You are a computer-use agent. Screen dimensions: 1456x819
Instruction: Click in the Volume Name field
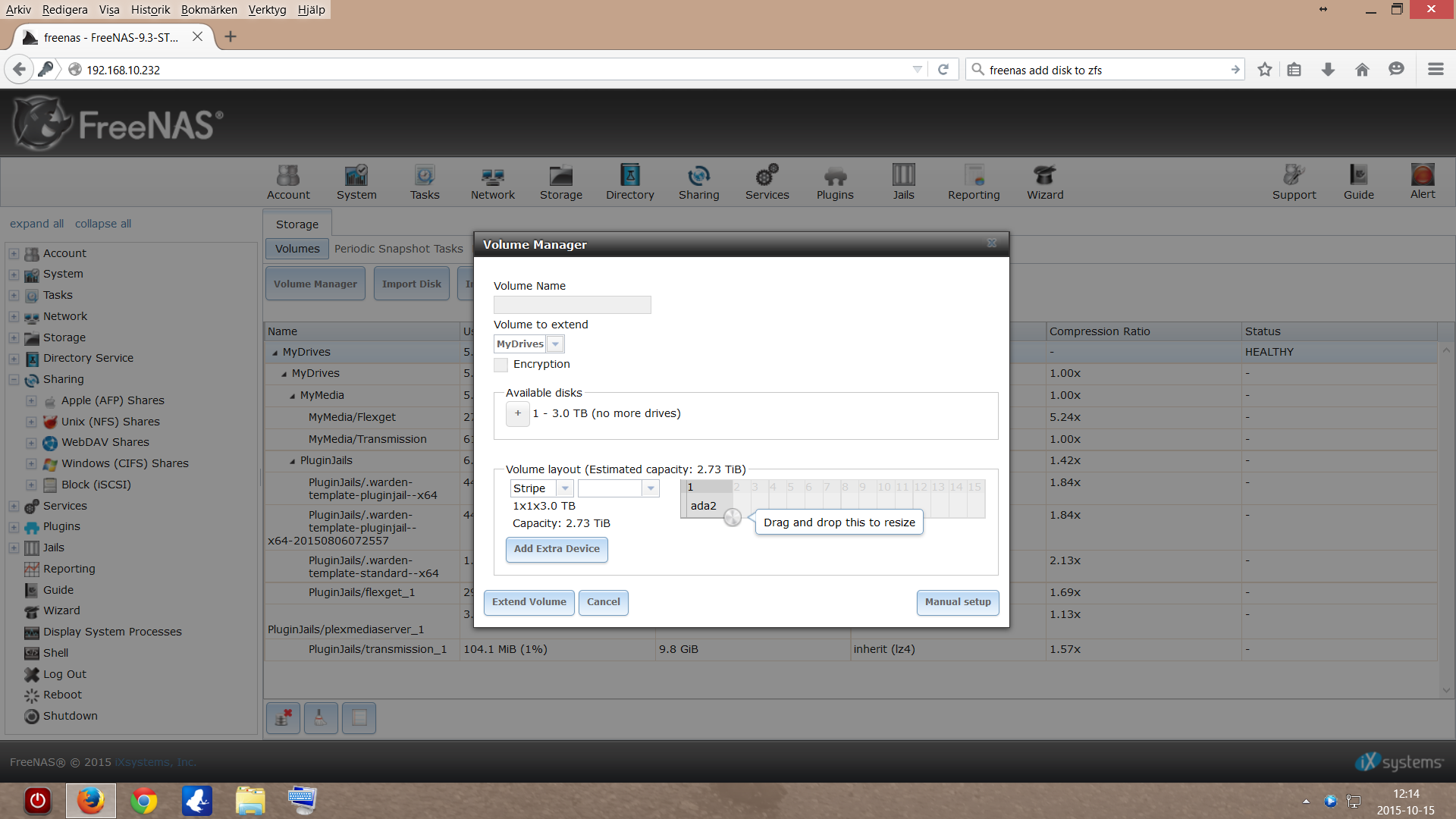click(x=573, y=305)
